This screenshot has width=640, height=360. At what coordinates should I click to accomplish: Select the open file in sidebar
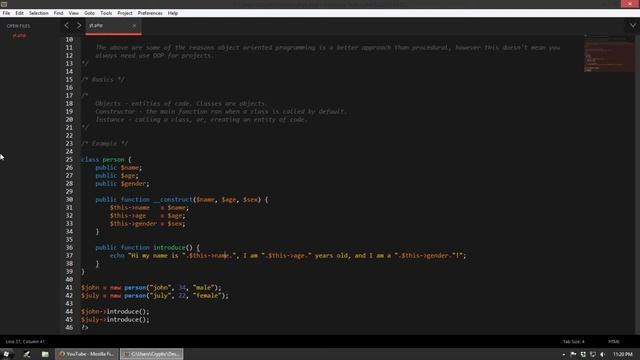pos(19,36)
